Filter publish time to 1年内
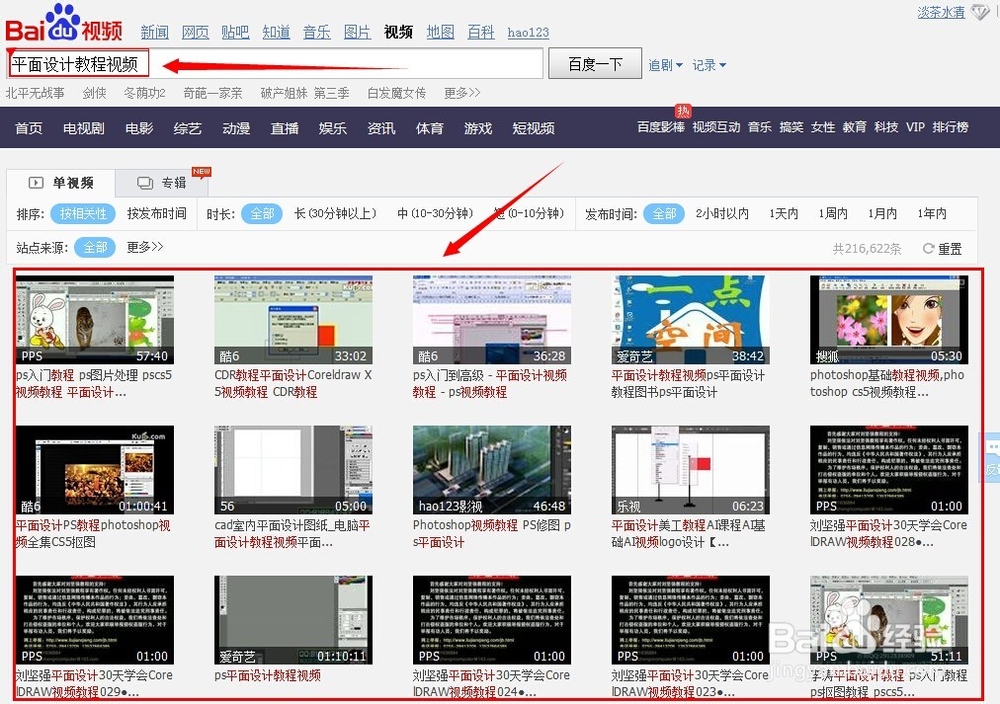1000x704 pixels. tap(932, 214)
